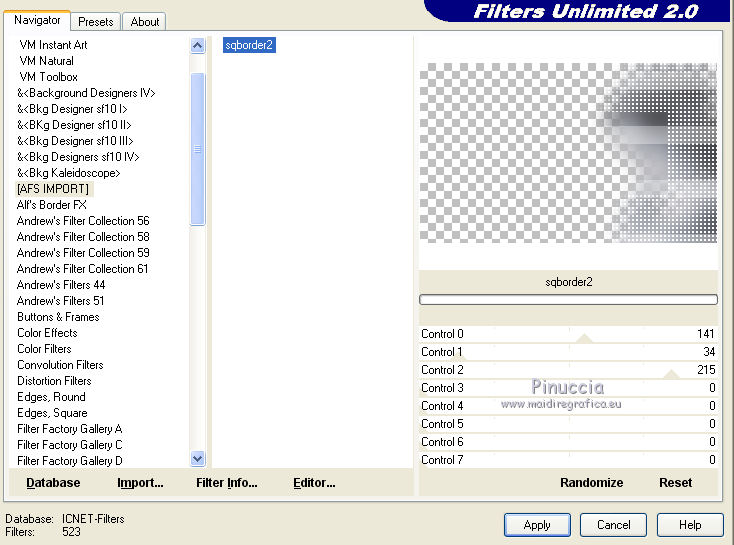Select Buttons & Frames category
734x545 pixels.
58,317
